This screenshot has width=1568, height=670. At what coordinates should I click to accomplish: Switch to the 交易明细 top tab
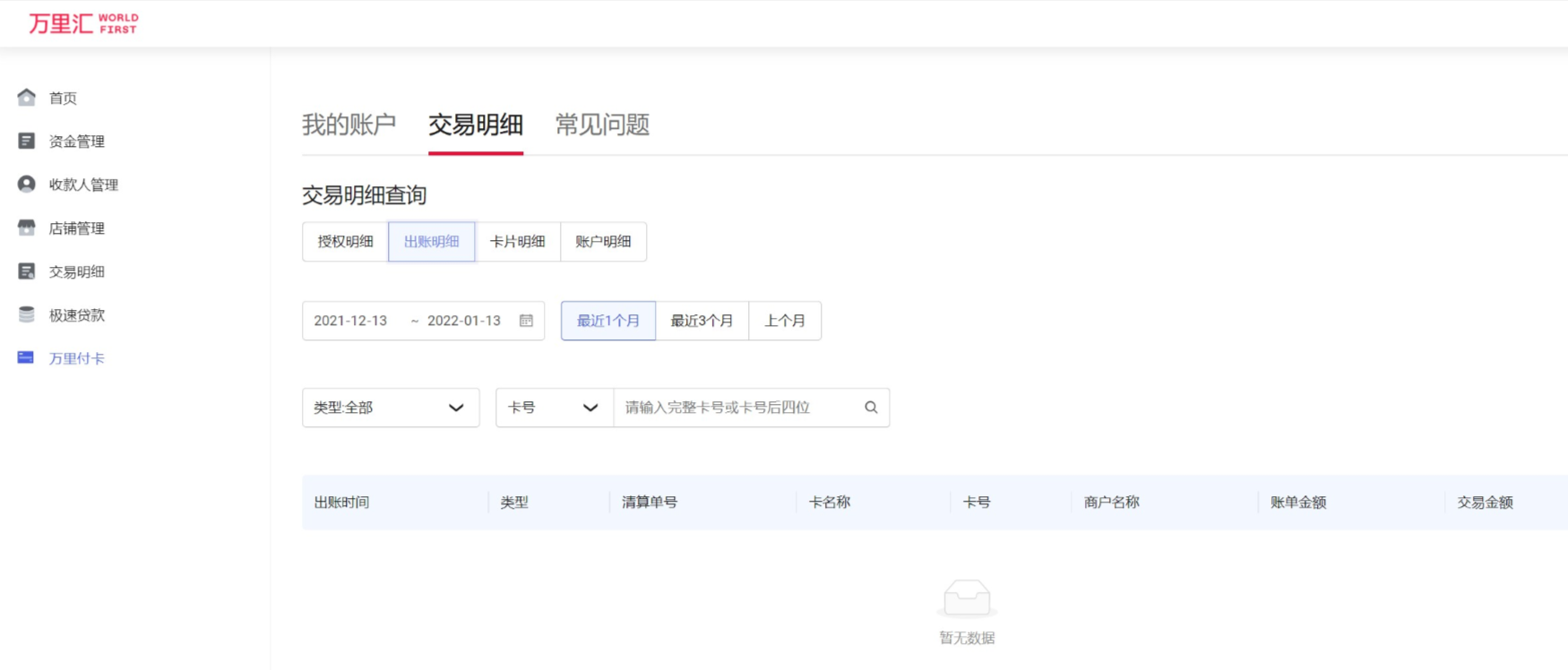click(x=476, y=125)
